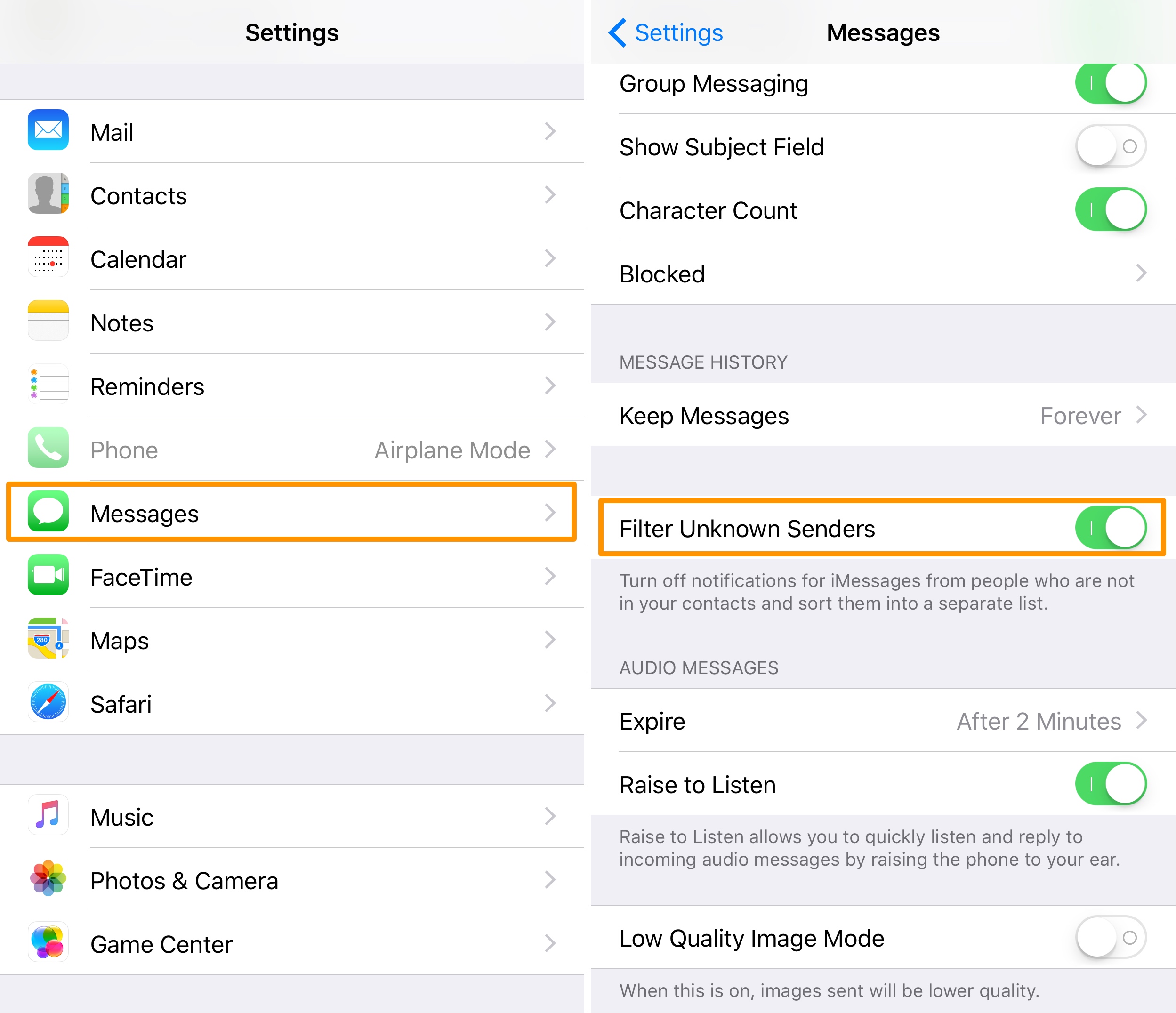Go back to Settings
The height and width of the screenshot is (1013, 1176).
coord(665,33)
